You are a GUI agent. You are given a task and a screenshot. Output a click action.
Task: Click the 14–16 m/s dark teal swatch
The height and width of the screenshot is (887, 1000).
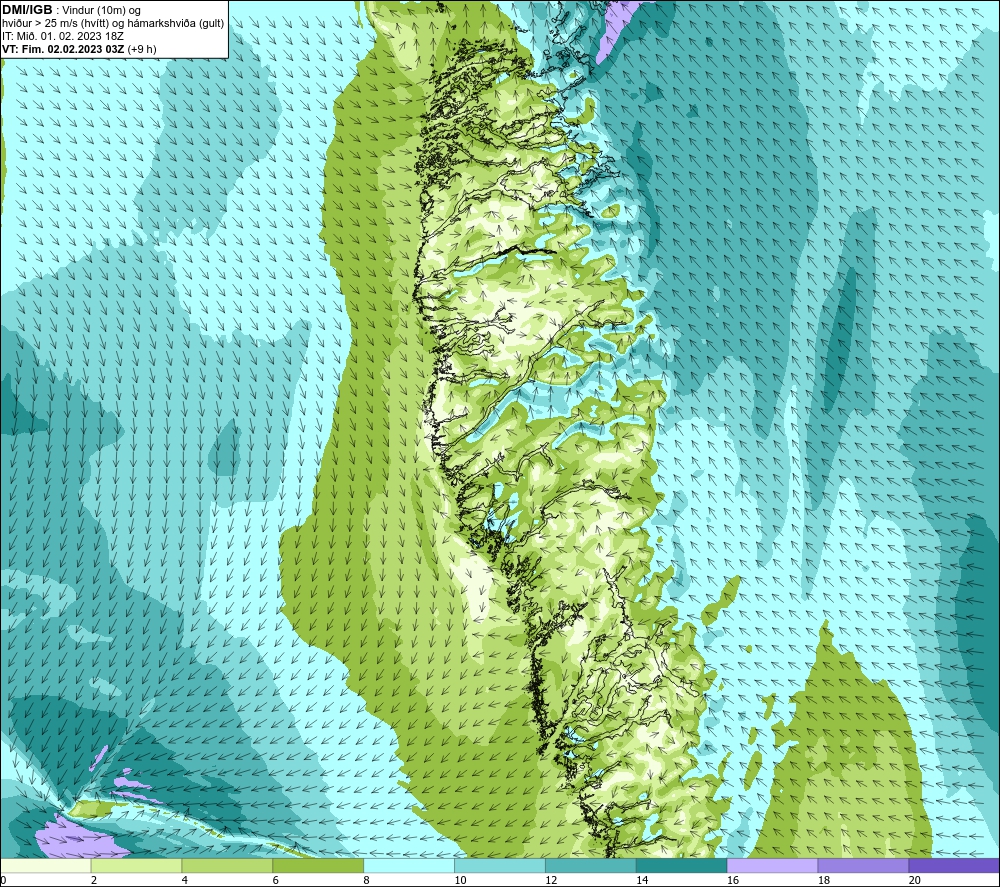coord(682,865)
